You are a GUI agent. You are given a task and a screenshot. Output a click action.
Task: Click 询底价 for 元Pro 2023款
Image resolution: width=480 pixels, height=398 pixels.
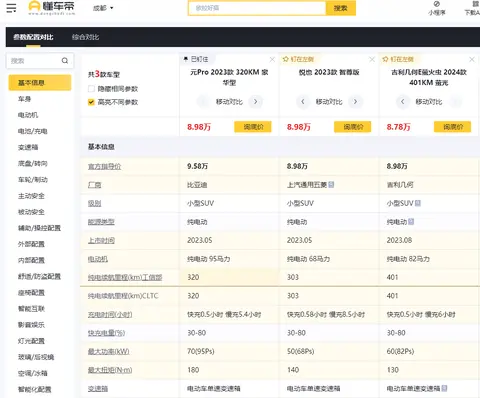click(x=253, y=127)
